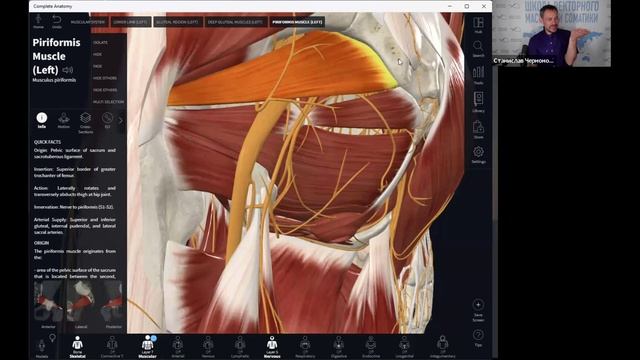Click the pin icon above Models

tap(52, 338)
